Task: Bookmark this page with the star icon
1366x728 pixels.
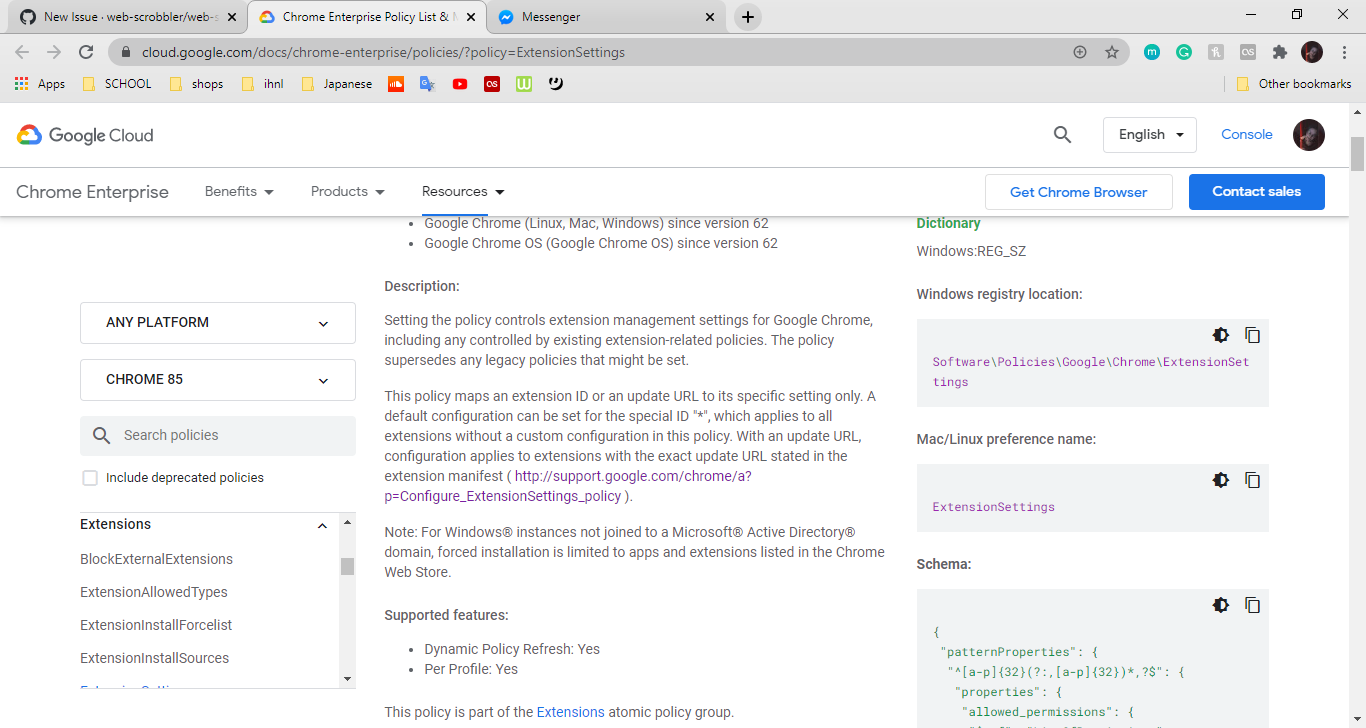Action: (x=1113, y=51)
